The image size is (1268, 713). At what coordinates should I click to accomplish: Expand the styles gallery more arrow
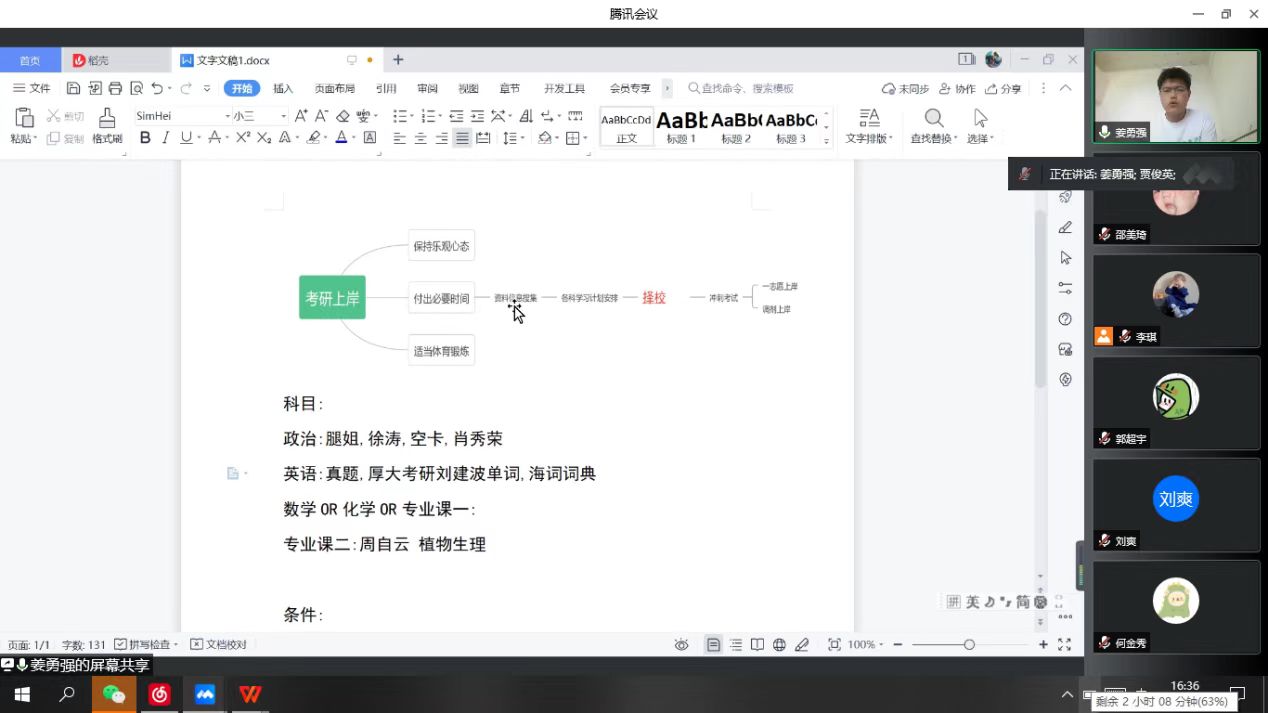coord(826,142)
